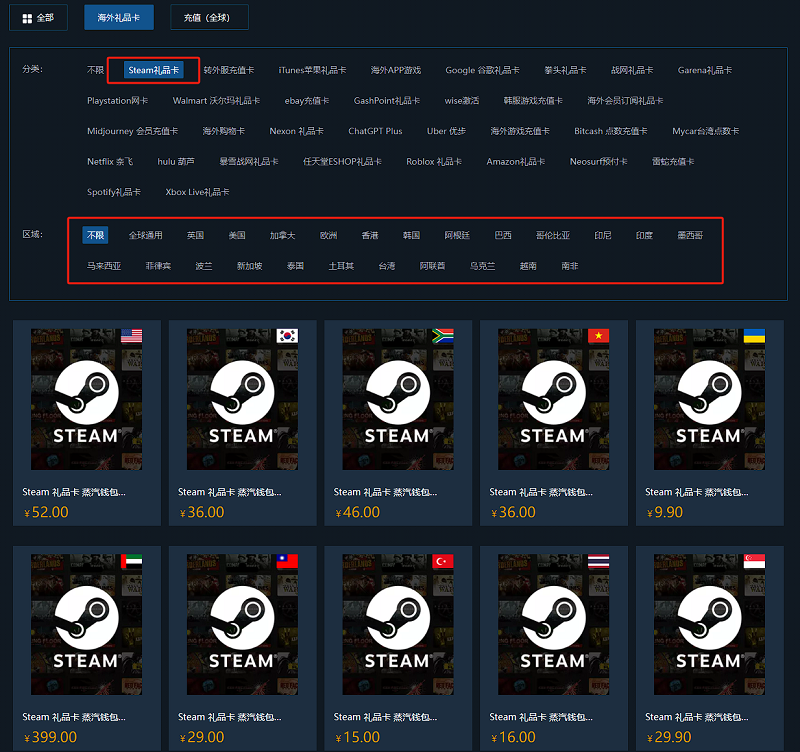Select the Roblox 礼品卡 category
The height and width of the screenshot is (752, 800).
pyautogui.click(x=434, y=162)
